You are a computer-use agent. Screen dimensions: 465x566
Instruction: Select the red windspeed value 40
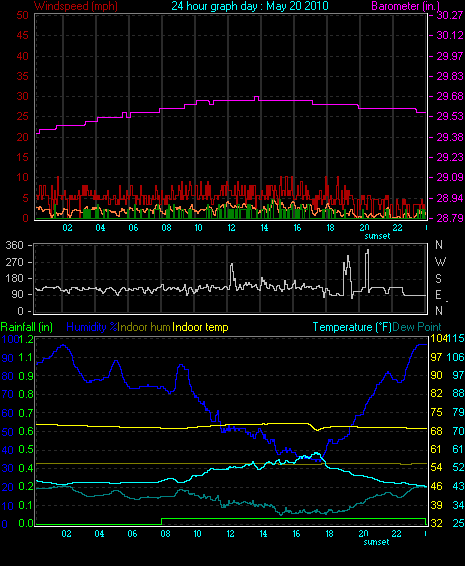tap(22, 56)
